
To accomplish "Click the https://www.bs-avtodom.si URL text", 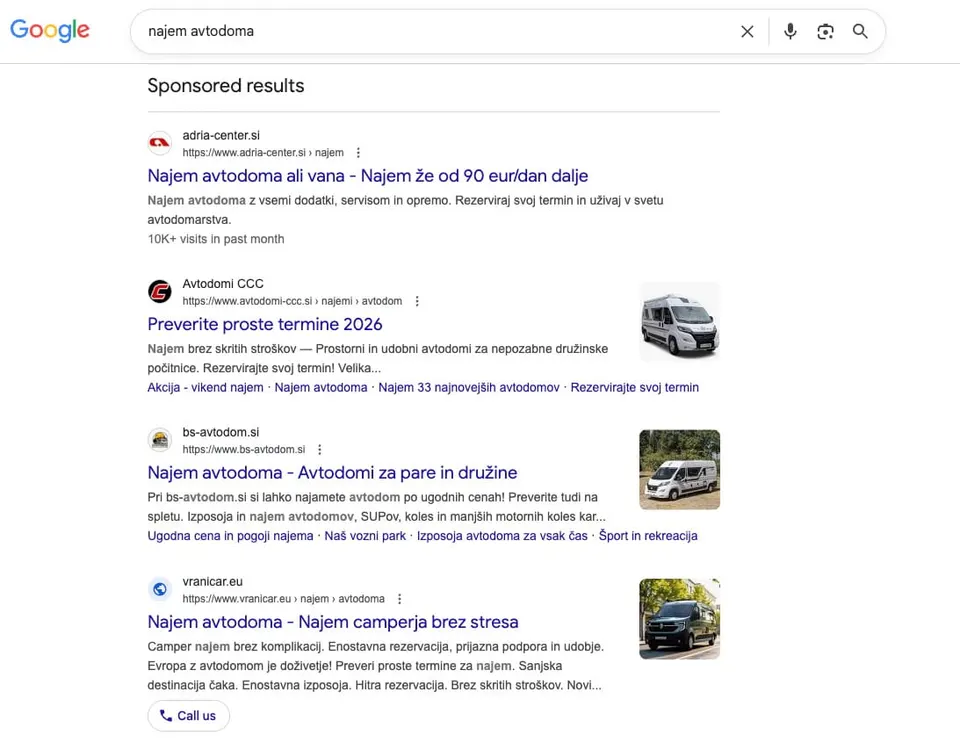I will pyautogui.click(x=244, y=450).
